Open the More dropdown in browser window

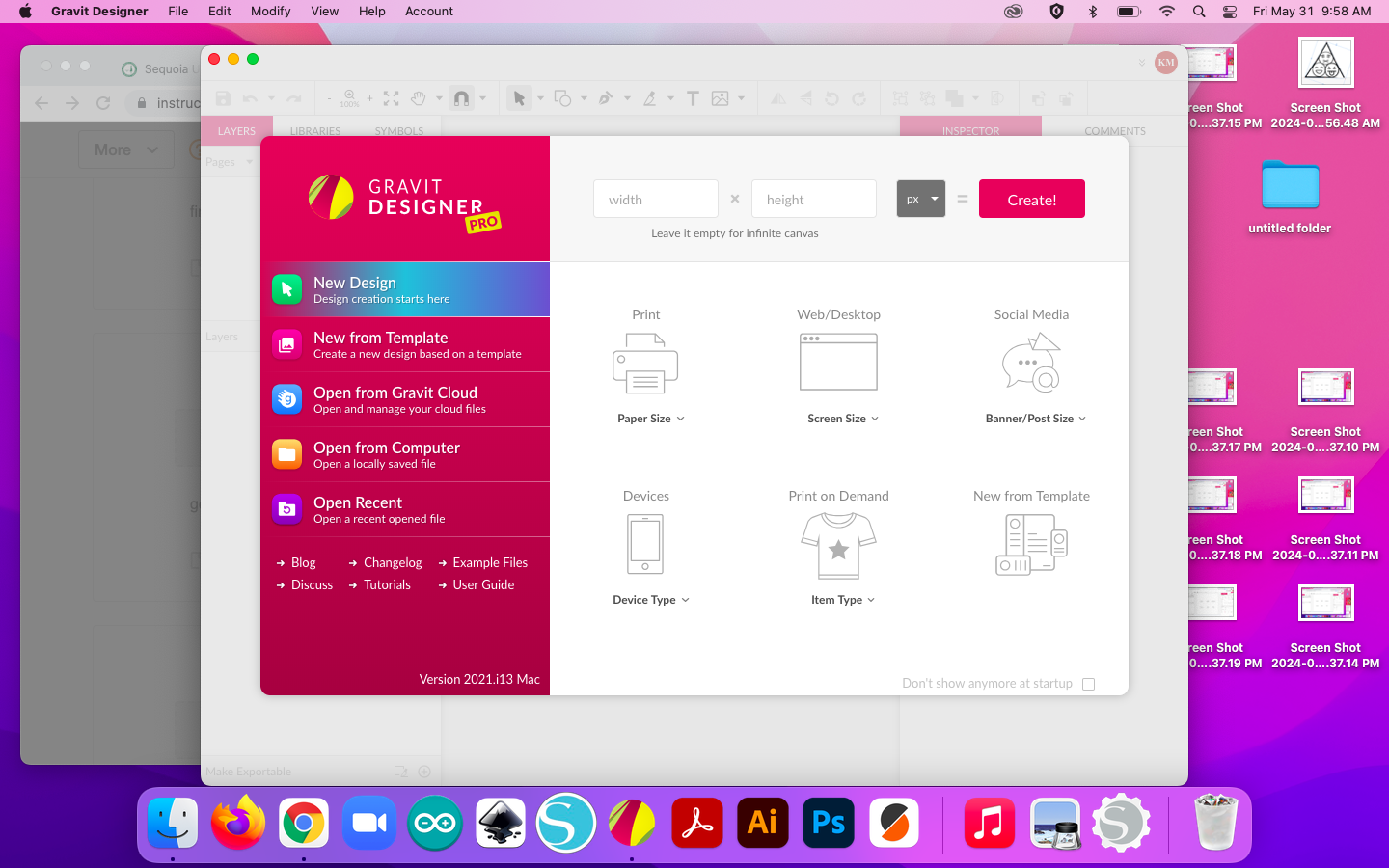126,149
